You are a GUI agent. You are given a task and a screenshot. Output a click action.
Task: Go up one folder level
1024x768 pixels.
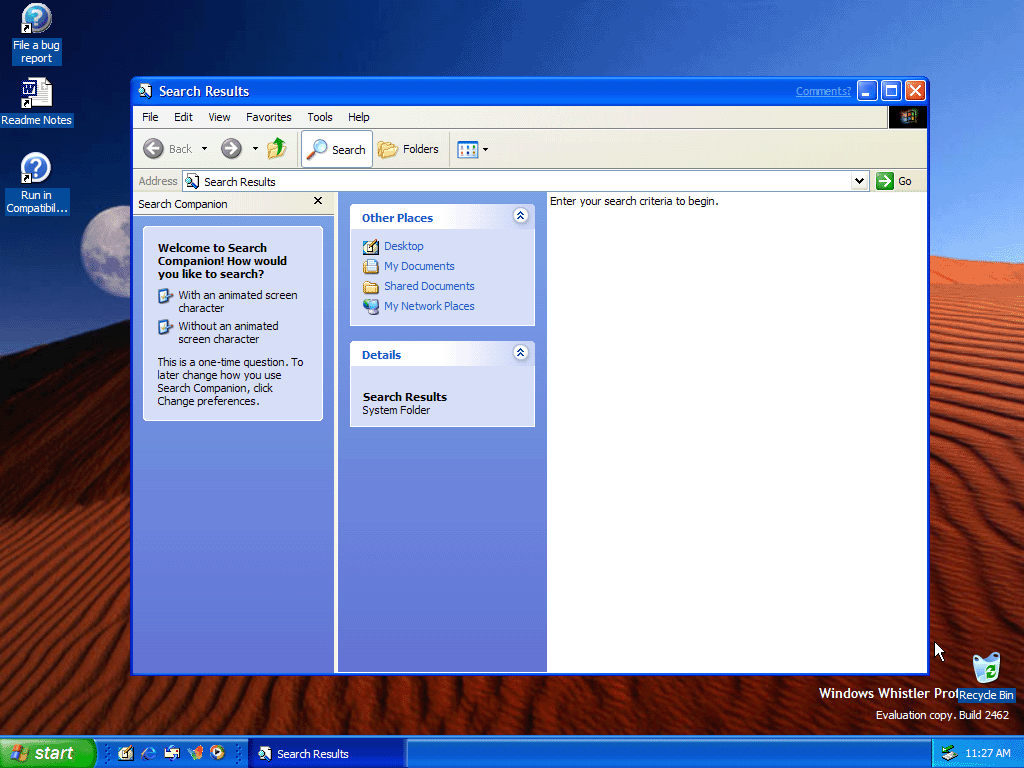(x=277, y=149)
